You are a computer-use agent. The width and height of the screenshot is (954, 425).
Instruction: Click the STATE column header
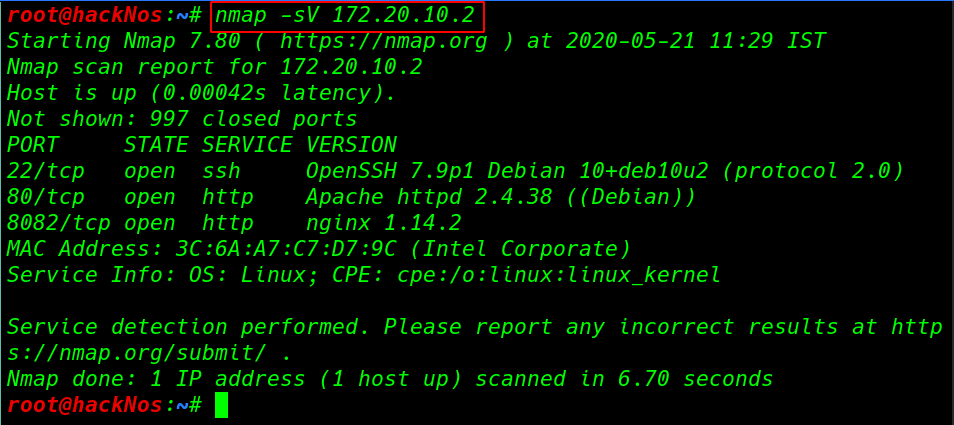point(156,145)
